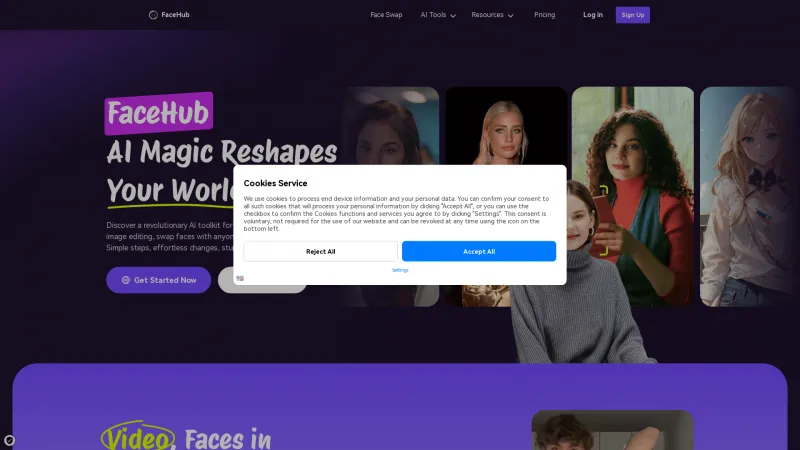This screenshot has height=450, width=800.
Task: Open the Resources menu label
Action: (x=487, y=15)
